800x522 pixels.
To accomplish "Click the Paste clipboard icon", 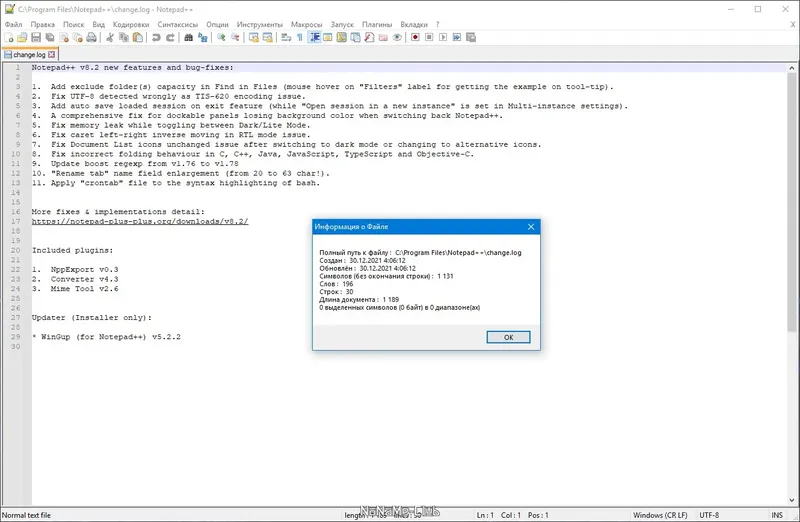I will tap(138, 37).
